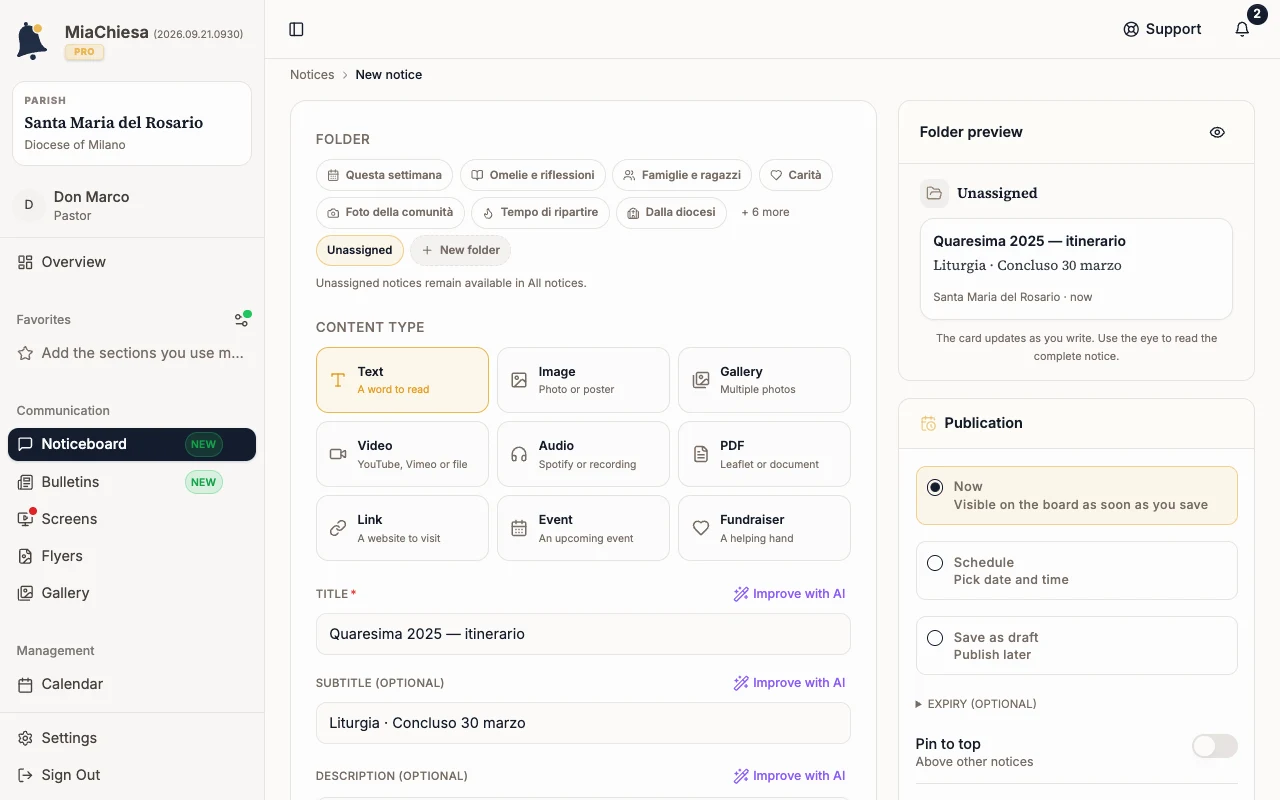
Task: Open the Calendar section
Action: tap(132, 684)
